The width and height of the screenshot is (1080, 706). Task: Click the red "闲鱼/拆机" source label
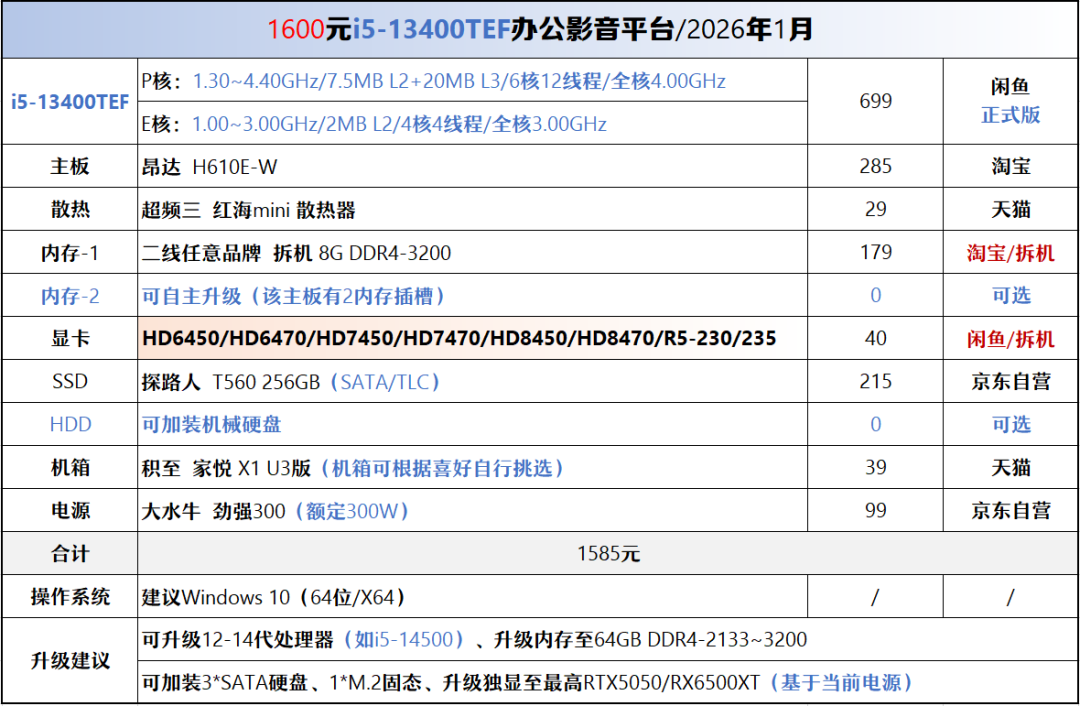(1010, 339)
